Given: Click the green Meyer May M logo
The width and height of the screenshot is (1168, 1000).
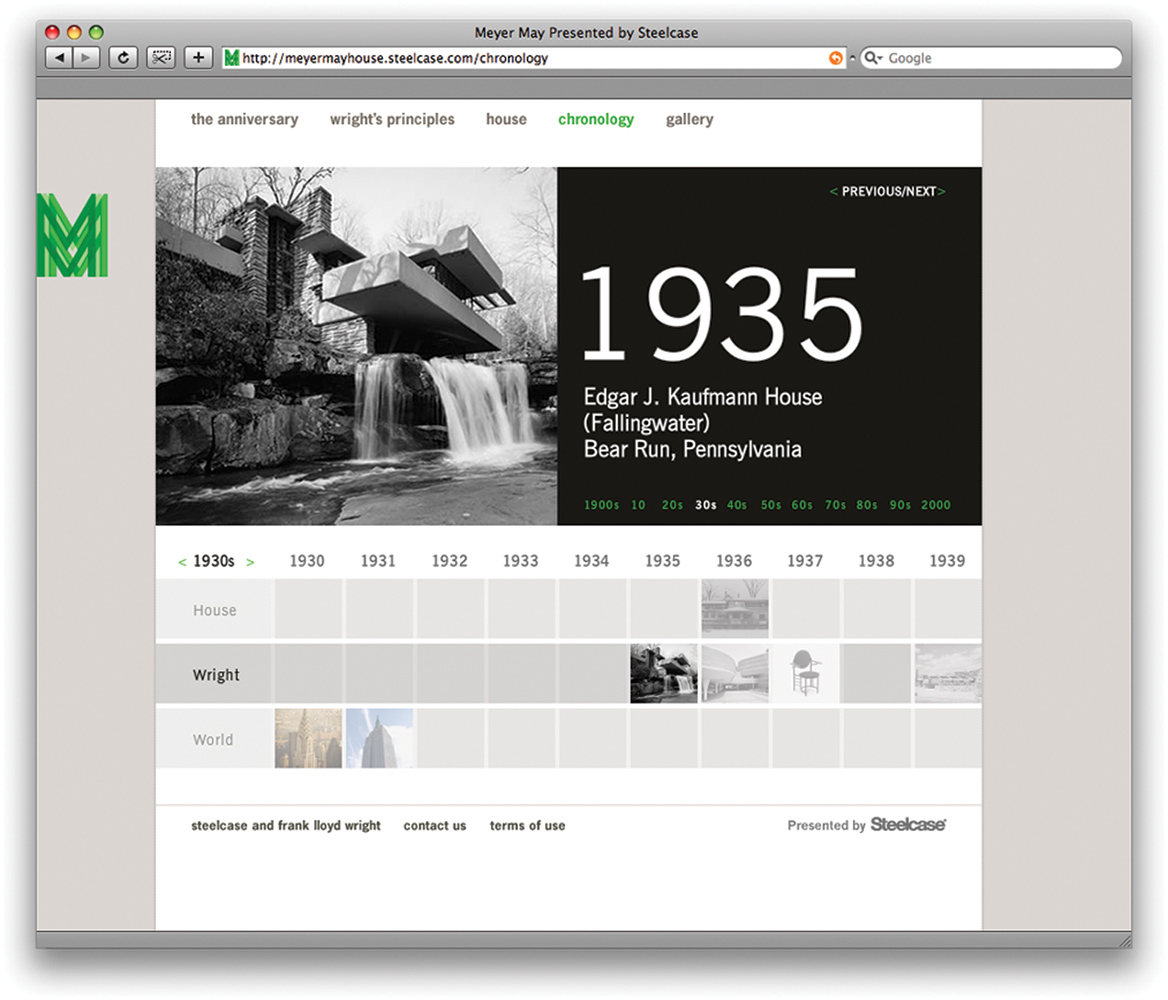Looking at the screenshot, I should click(72, 236).
